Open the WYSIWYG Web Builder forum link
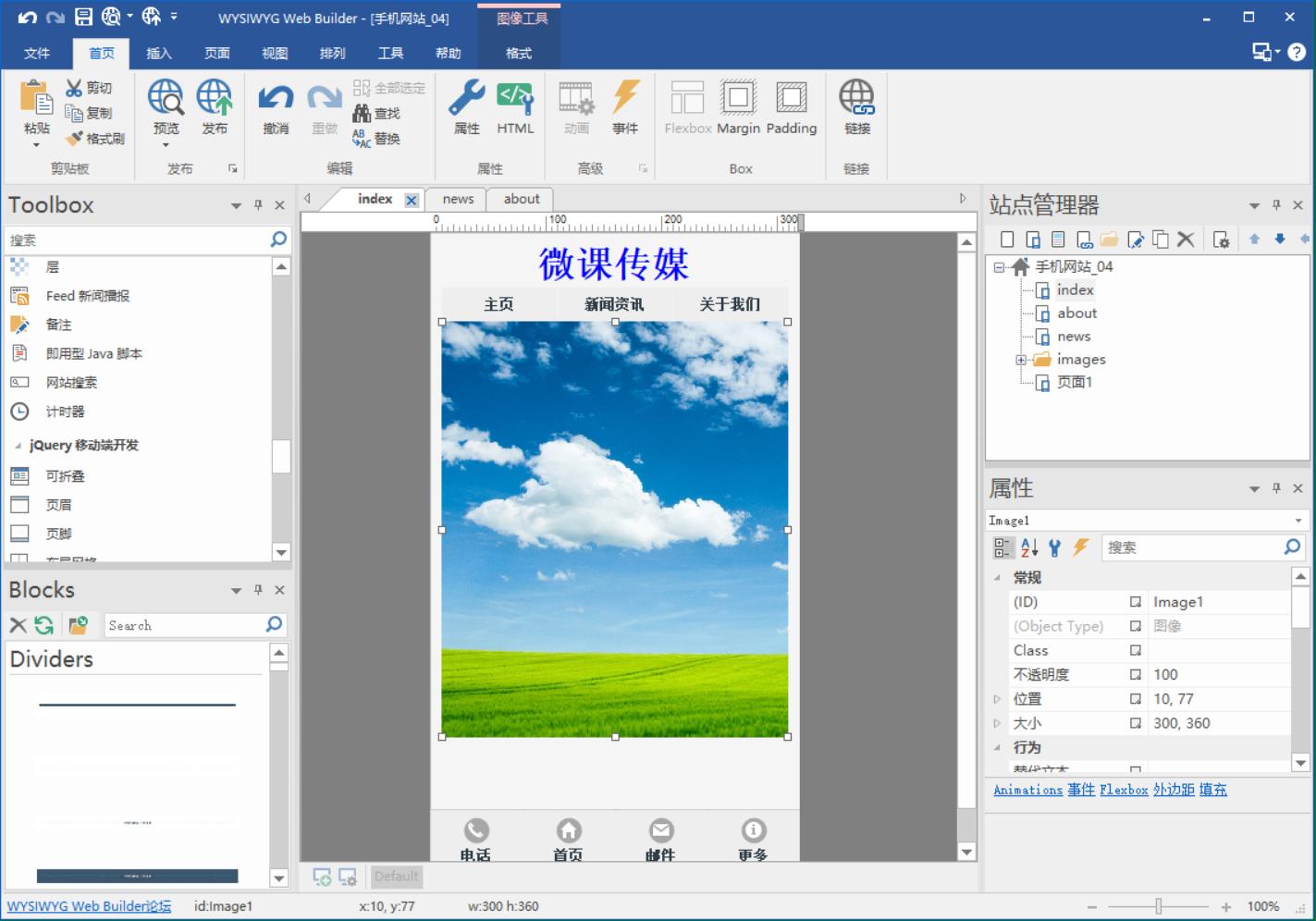The image size is (1316, 921). click(x=89, y=906)
